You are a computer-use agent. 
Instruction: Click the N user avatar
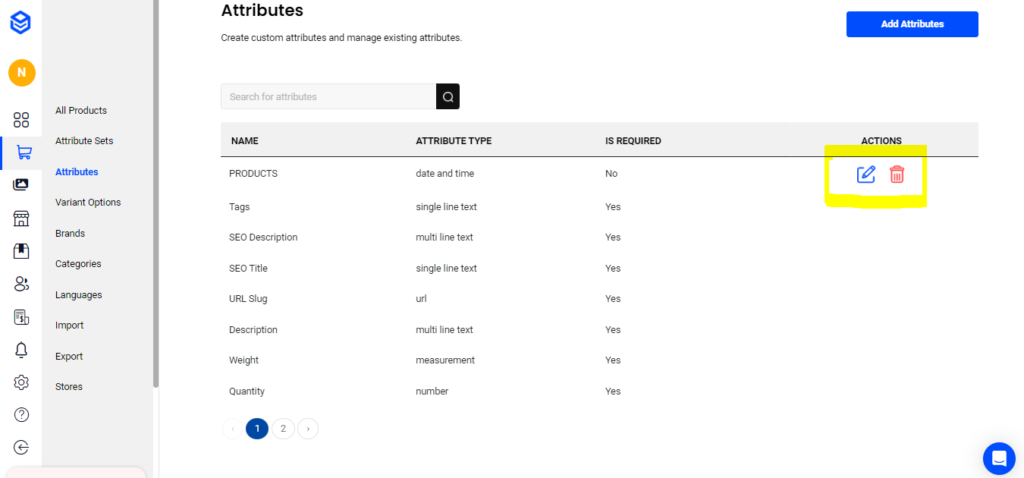point(21,73)
